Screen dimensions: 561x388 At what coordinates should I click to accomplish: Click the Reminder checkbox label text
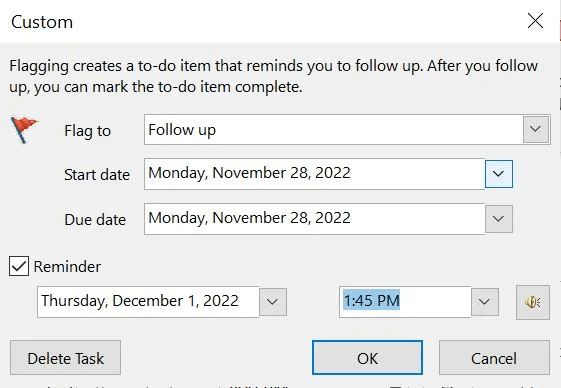click(x=67, y=267)
